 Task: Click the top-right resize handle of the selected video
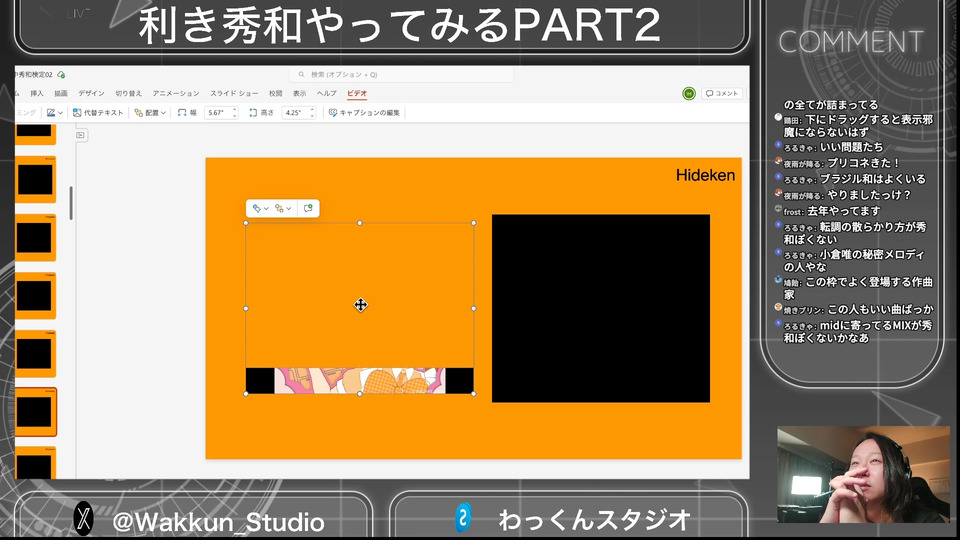[x=473, y=223]
